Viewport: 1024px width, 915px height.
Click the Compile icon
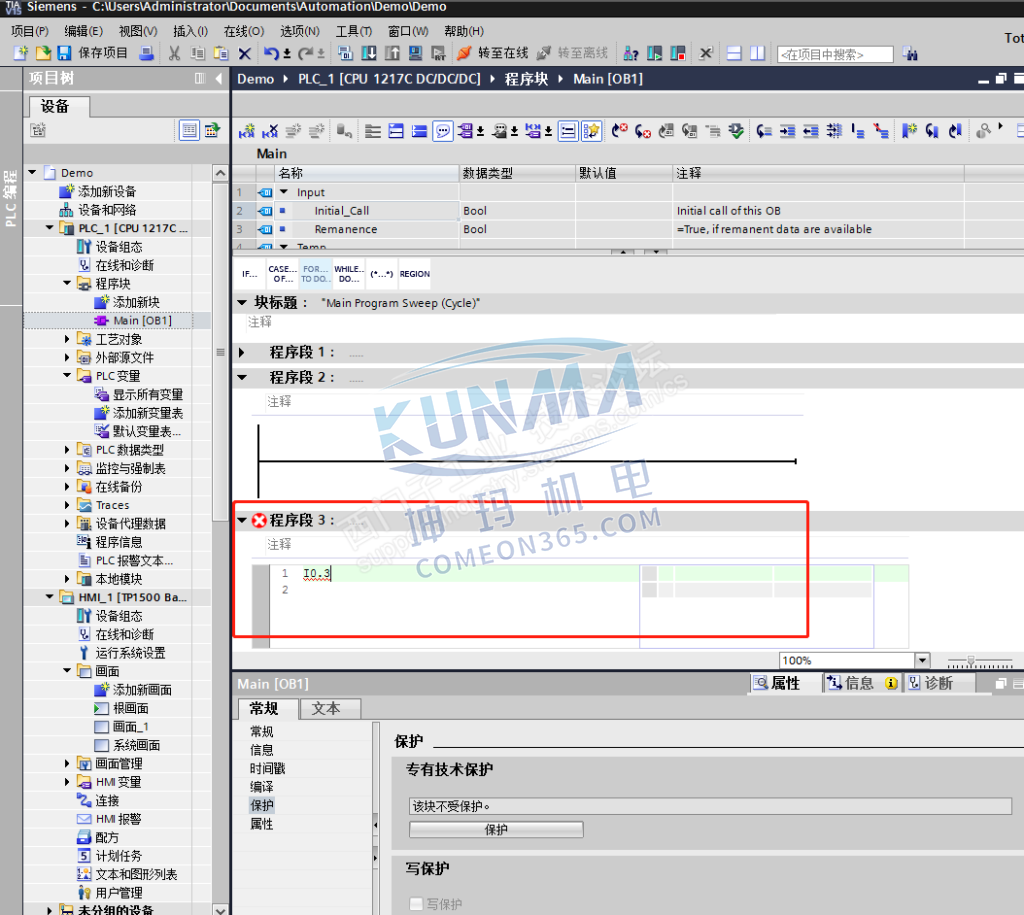coord(345,53)
